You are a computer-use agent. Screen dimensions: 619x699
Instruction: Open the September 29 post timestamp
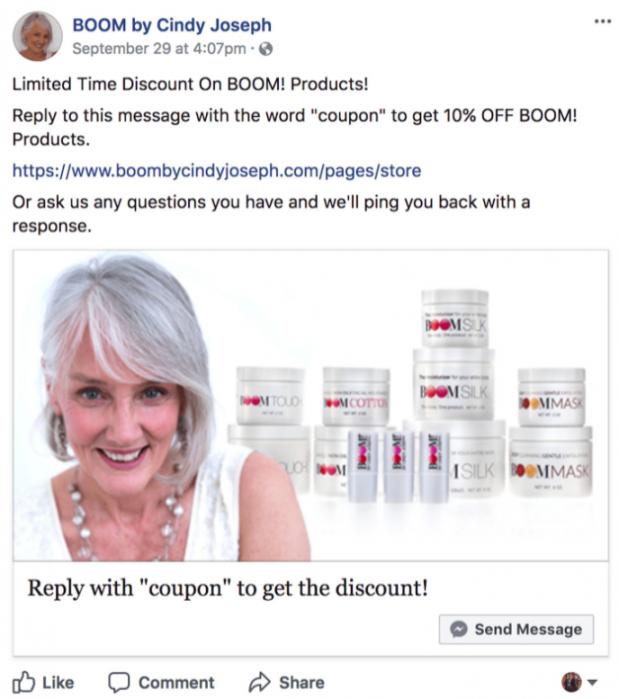click(159, 49)
